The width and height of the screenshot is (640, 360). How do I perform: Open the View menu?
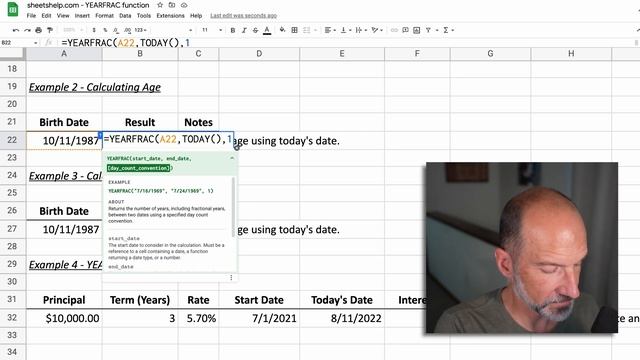click(x=63, y=16)
